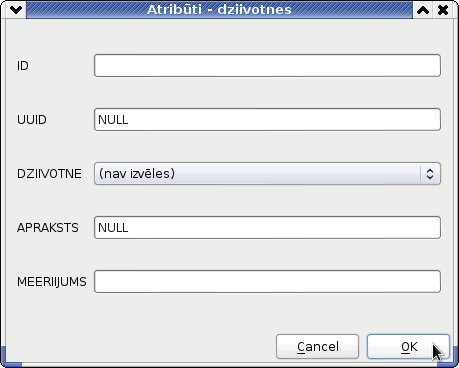
Task: Click the DZIIVOTNE label
Action: pos(49,174)
